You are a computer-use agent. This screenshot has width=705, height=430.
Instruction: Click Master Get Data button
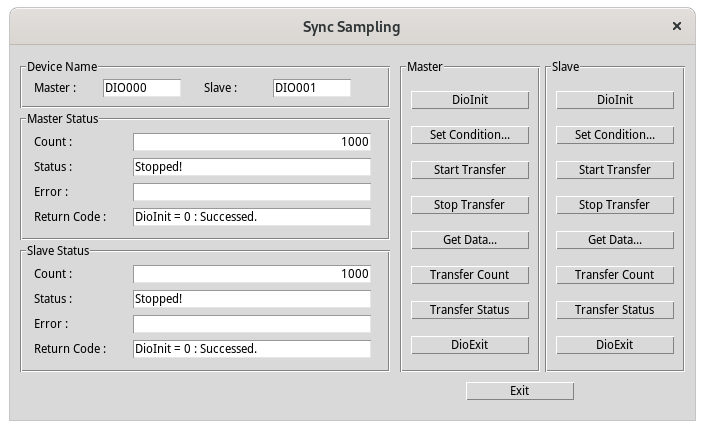pyautogui.click(x=469, y=240)
